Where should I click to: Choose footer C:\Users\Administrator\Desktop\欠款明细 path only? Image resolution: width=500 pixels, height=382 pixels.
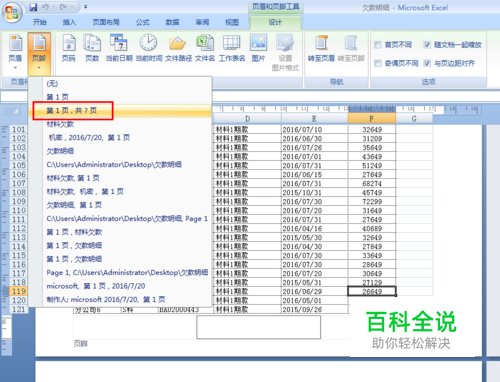click(120, 164)
